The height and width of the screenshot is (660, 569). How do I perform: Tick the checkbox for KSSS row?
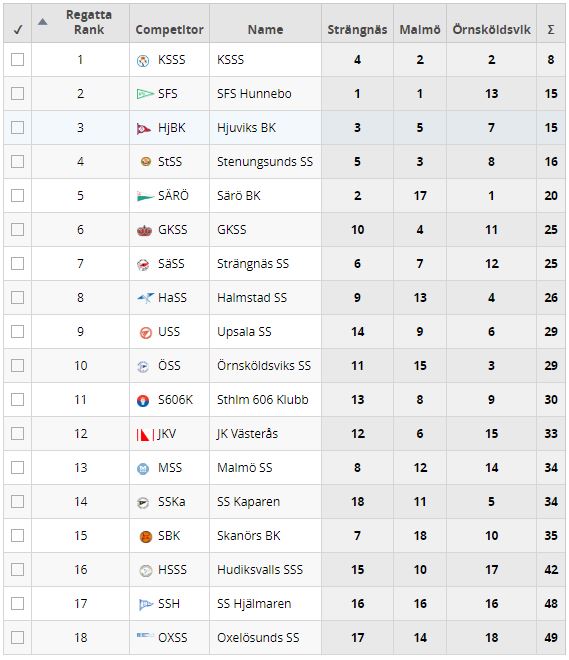pos(17,59)
